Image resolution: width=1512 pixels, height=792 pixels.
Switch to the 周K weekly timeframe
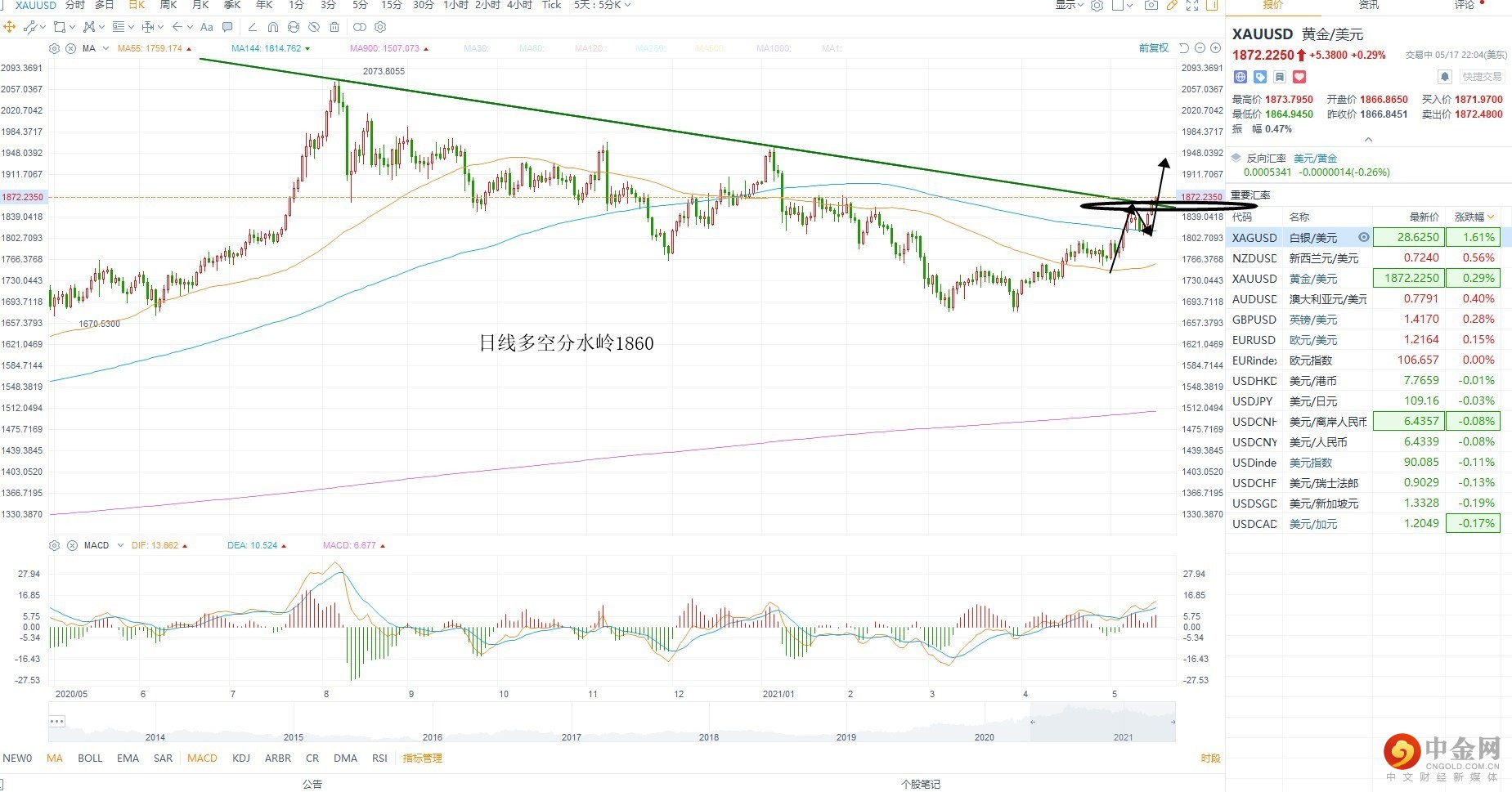(168, 5)
